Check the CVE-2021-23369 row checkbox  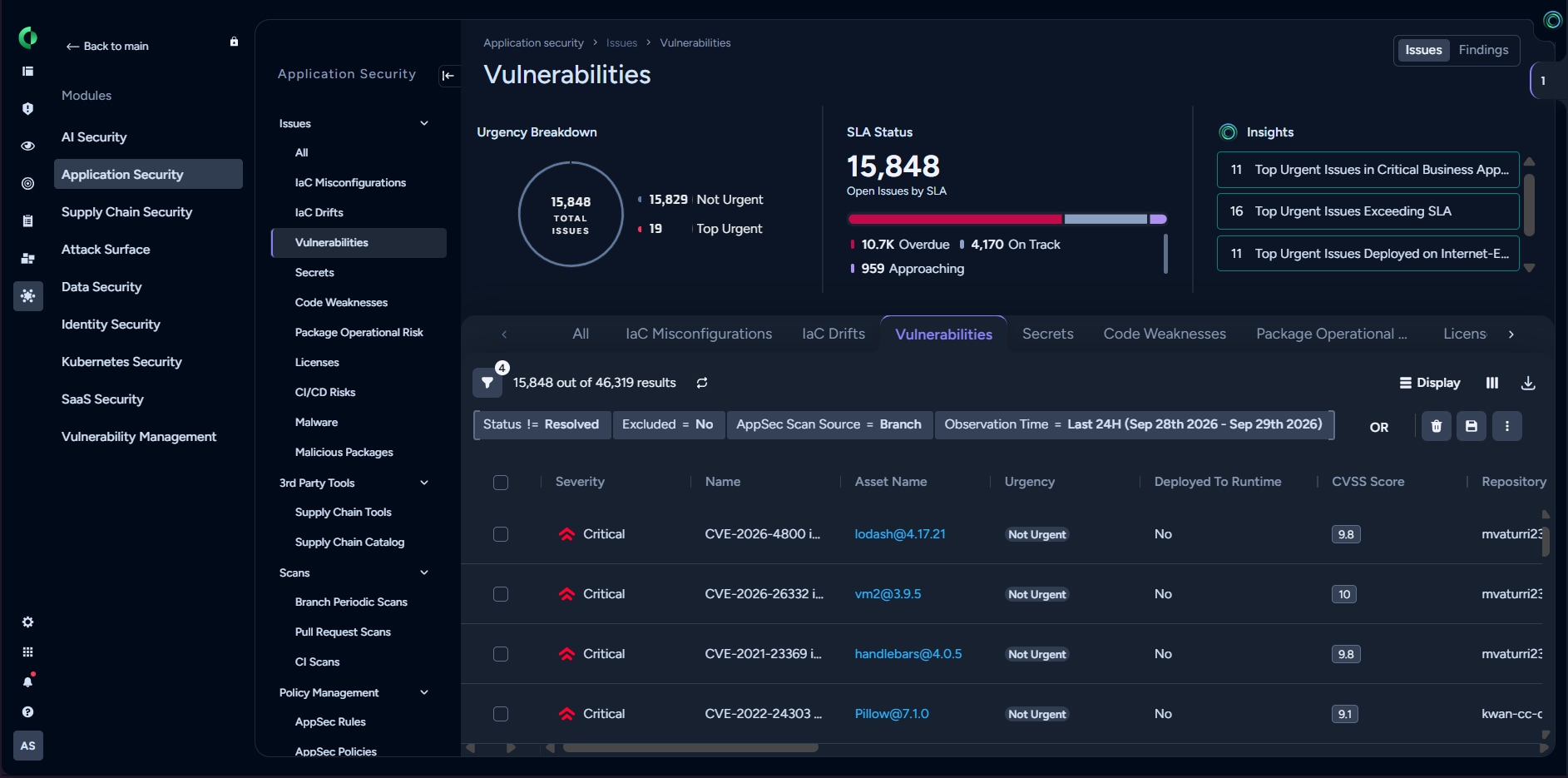tap(501, 654)
